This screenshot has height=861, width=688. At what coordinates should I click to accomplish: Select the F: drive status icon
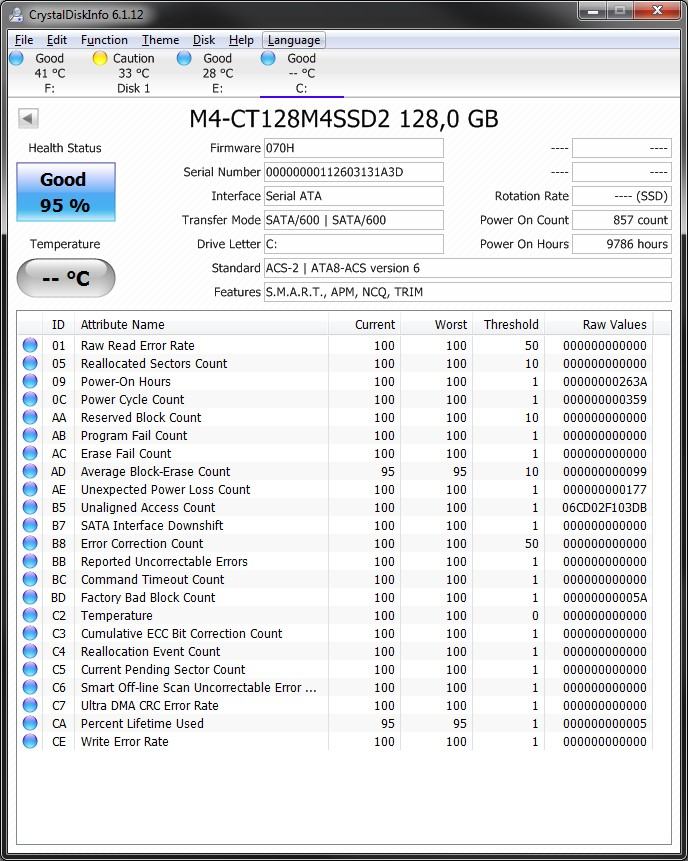(17, 58)
